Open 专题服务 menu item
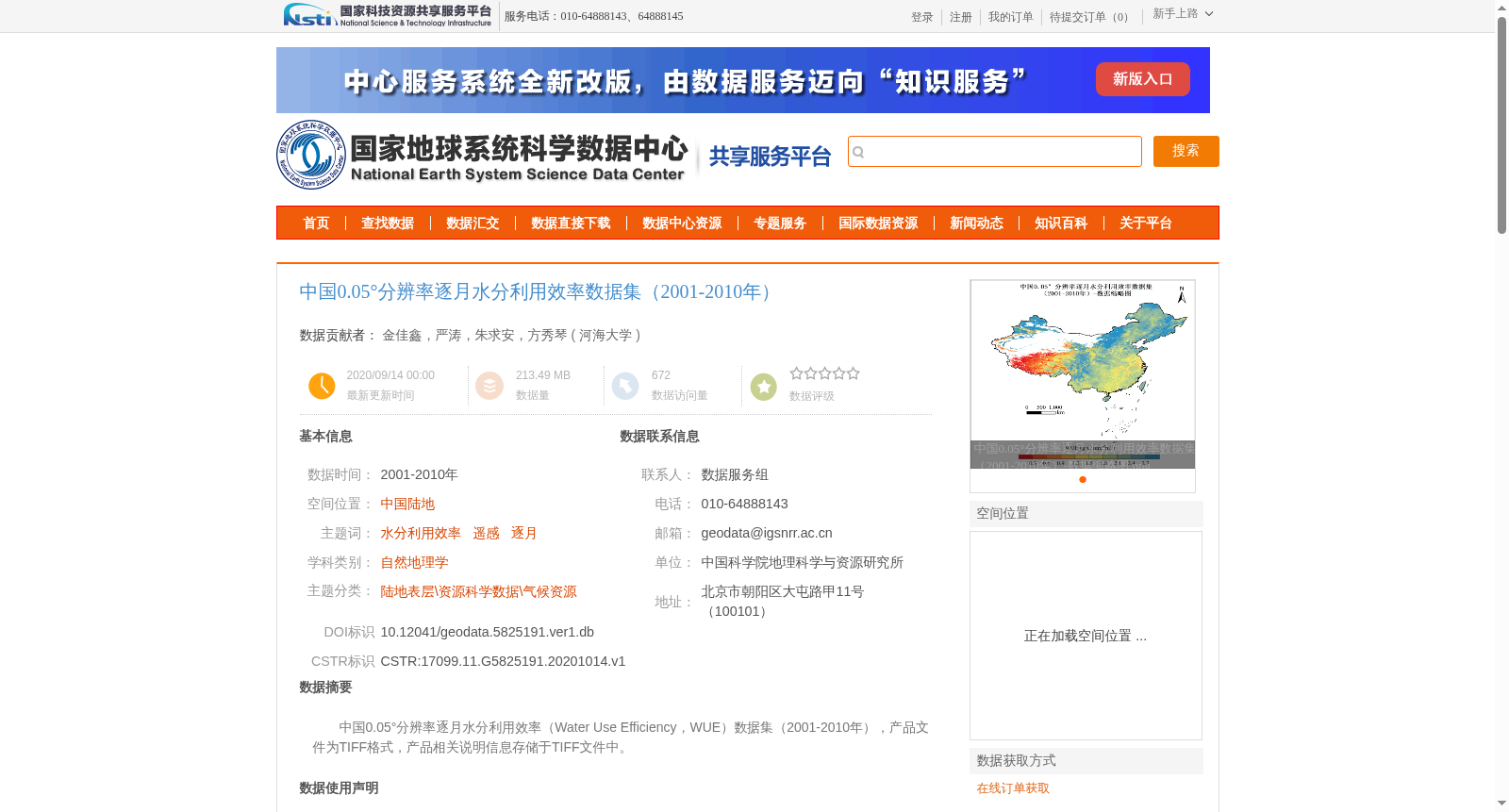 (x=780, y=224)
